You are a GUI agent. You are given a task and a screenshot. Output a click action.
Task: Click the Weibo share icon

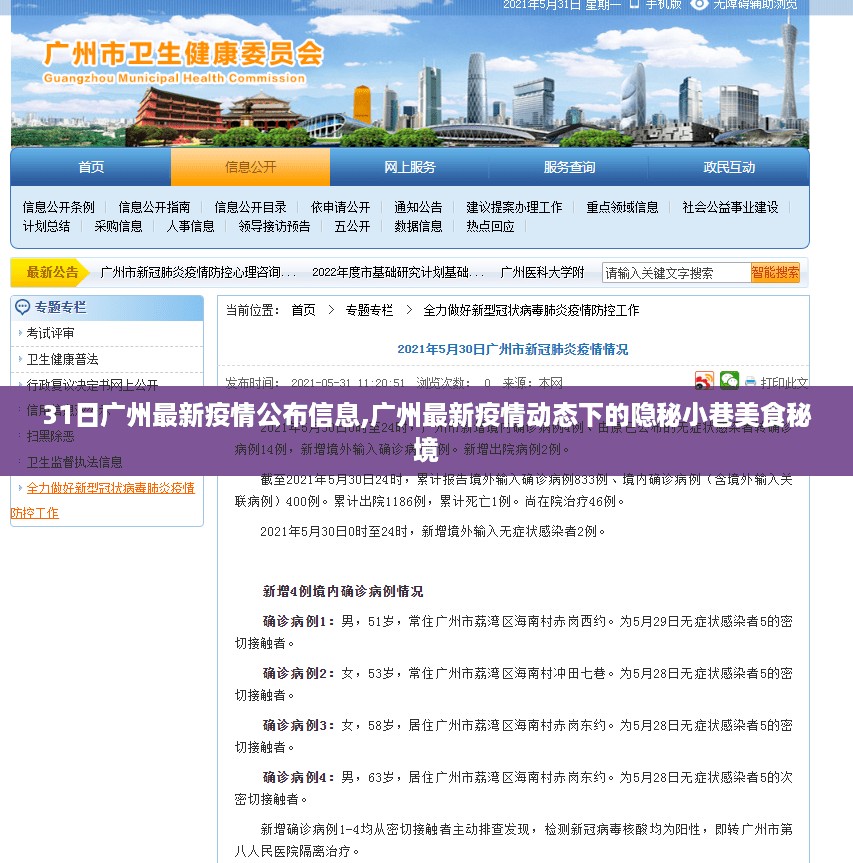pyautogui.click(x=704, y=381)
